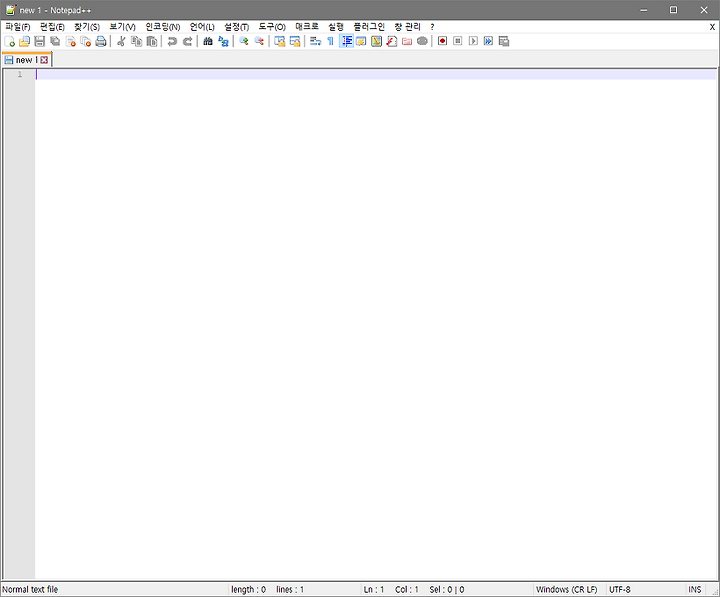Click the length : 0 status text
This screenshot has height=597, width=720.
click(248, 589)
